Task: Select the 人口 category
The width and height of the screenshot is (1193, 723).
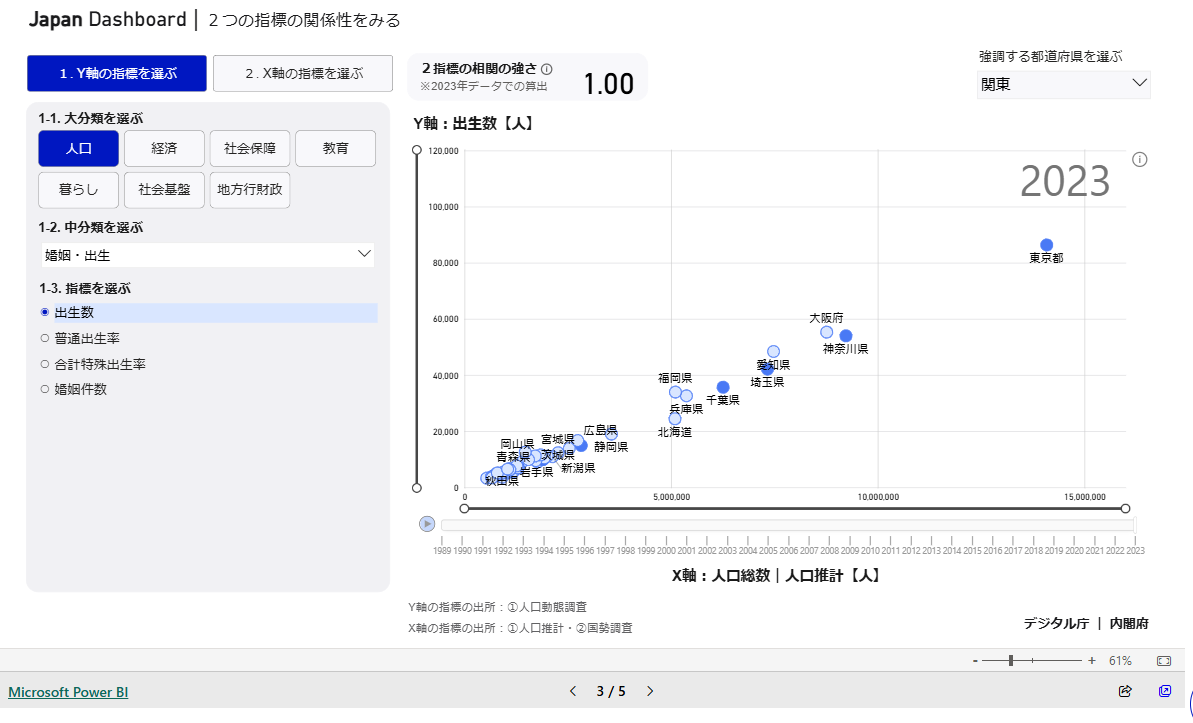Action: (78, 148)
